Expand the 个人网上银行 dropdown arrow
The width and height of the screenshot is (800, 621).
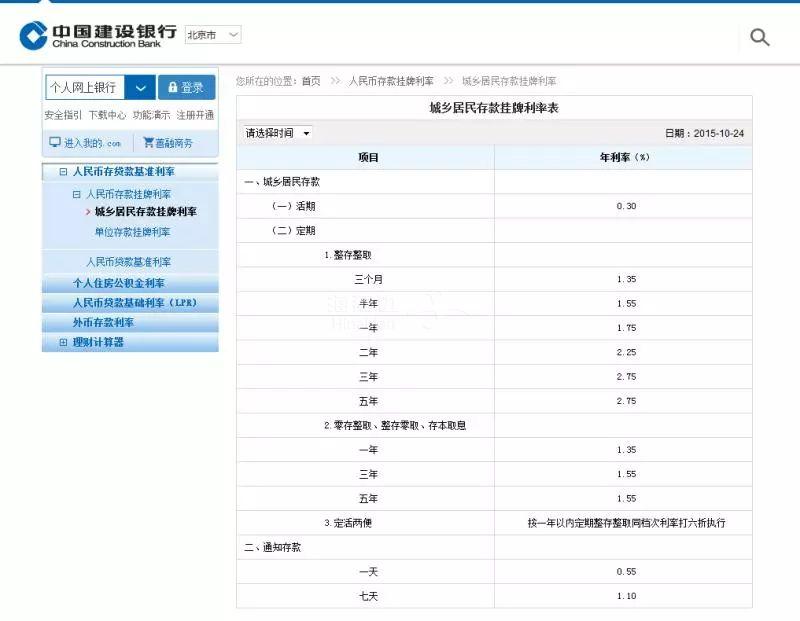pyautogui.click(x=141, y=88)
